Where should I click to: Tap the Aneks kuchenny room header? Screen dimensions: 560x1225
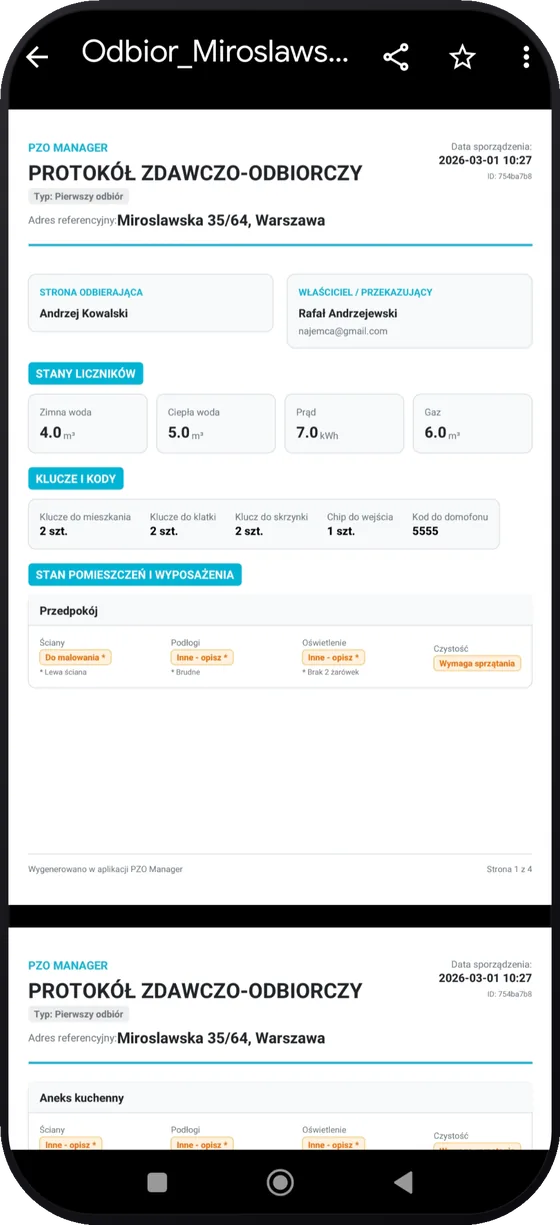(280, 1098)
